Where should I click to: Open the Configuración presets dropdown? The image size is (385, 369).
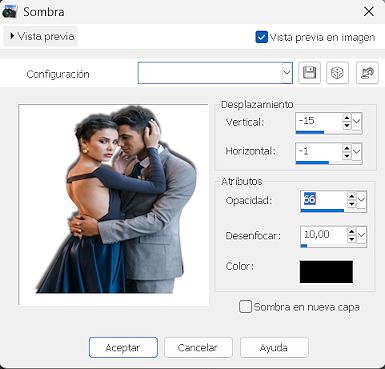(x=287, y=73)
